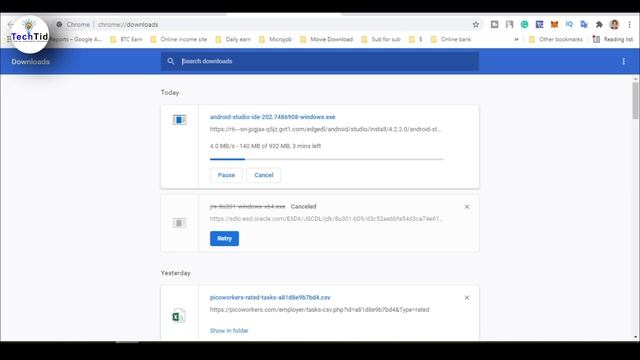Open Reading list
640x360 pixels.
tap(613, 39)
